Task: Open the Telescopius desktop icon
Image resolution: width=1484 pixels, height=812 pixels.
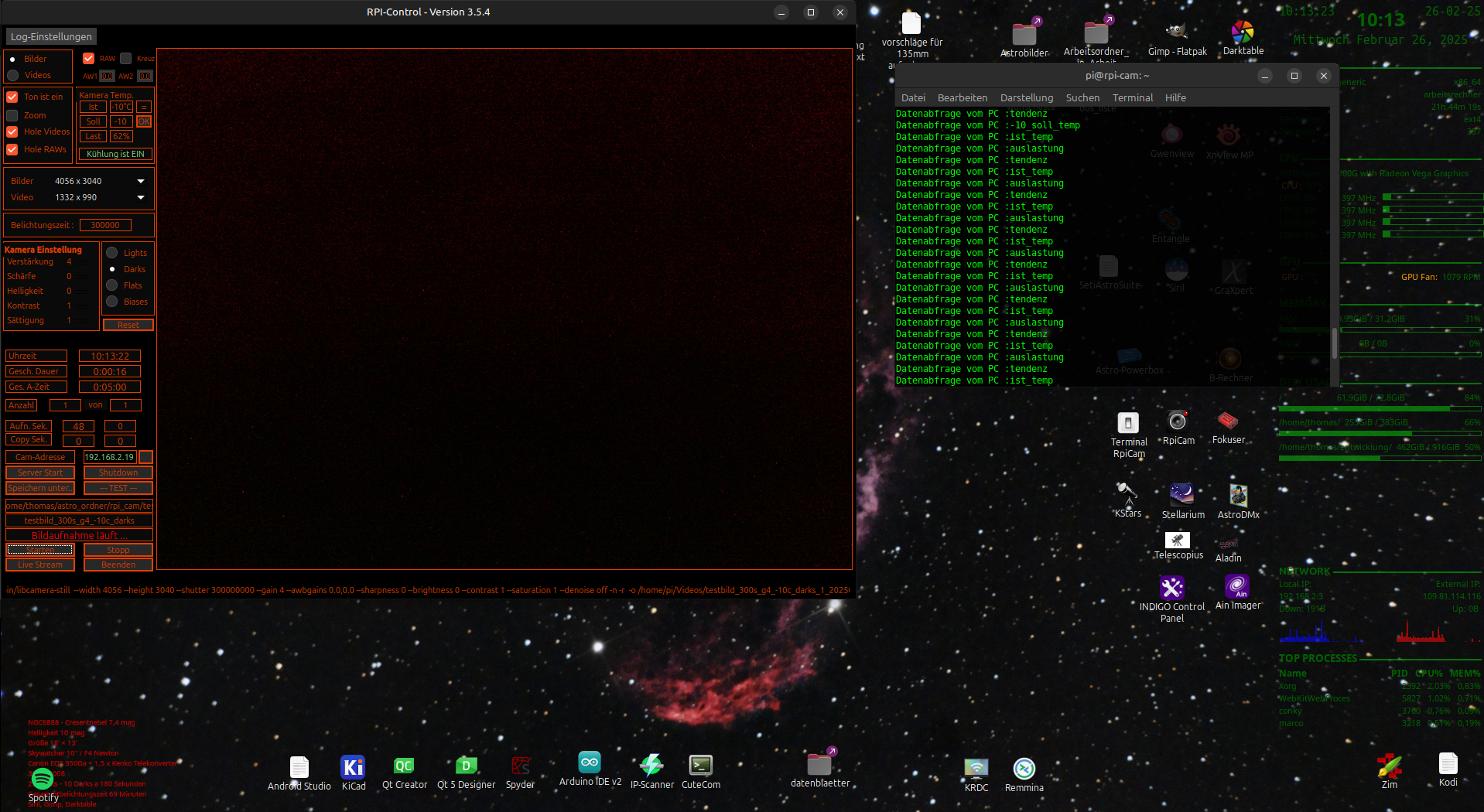Action: point(1178,545)
